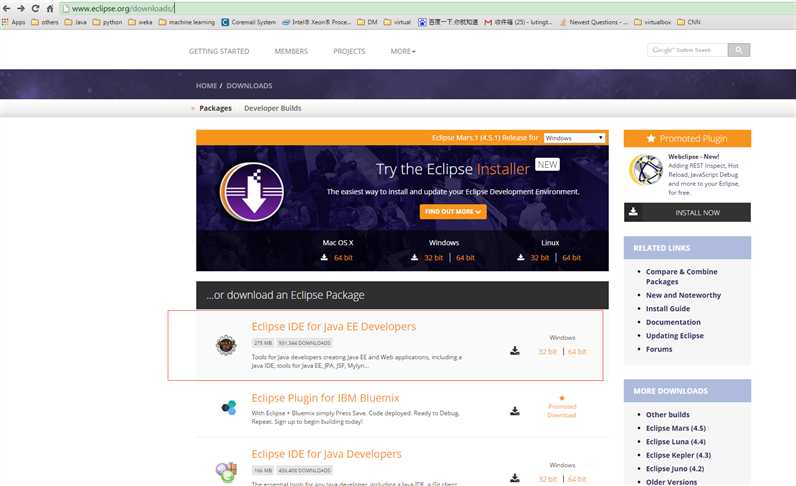
Task: Open the 'others' bookmark folder
Action: click(45, 22)
